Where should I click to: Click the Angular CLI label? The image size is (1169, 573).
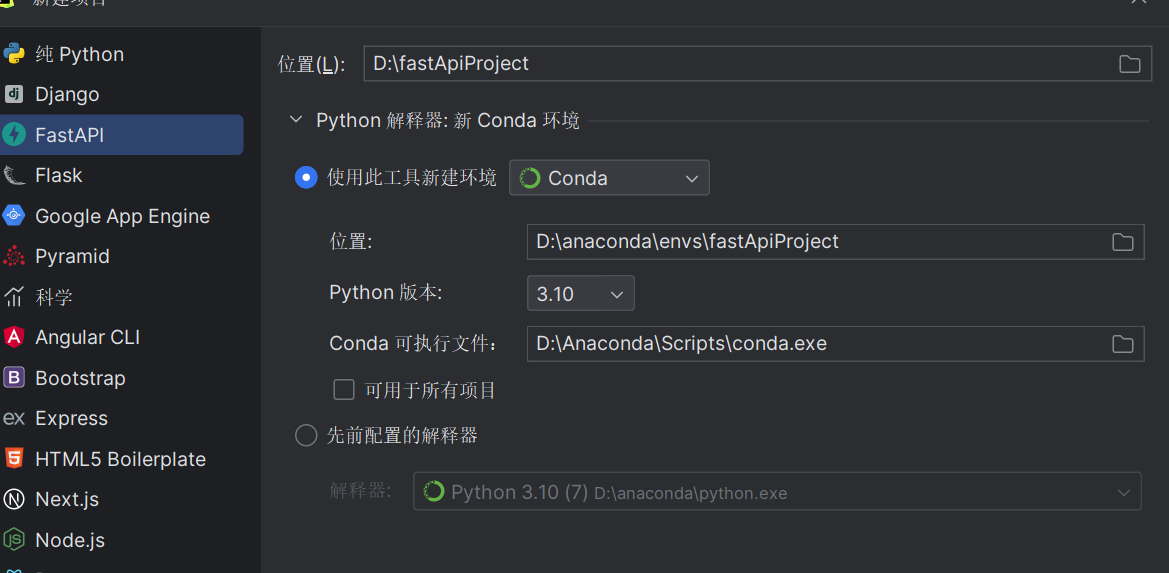click(87, 338)
